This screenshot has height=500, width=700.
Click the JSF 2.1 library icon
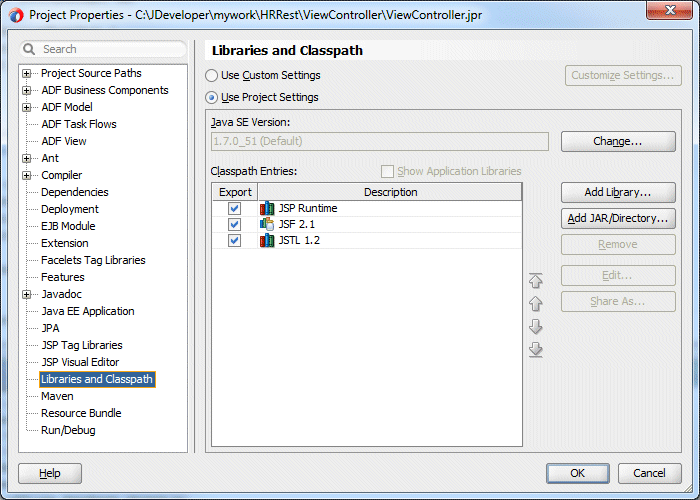(x=267, y=224)
